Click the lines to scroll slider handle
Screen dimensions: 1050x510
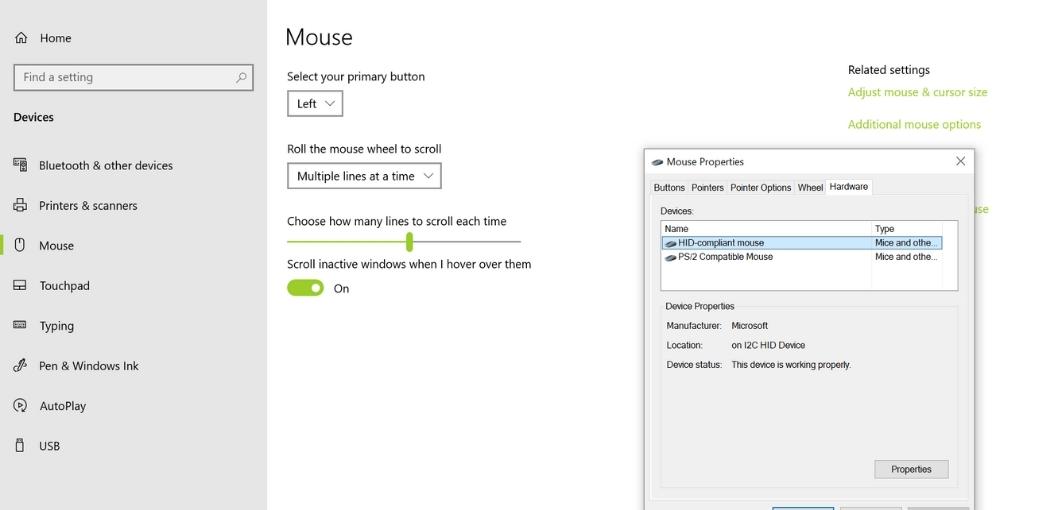click(x=409, y=242)
